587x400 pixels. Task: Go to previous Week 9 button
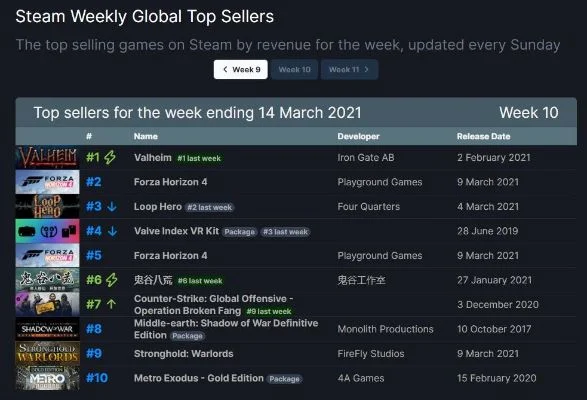click(241, 69)
